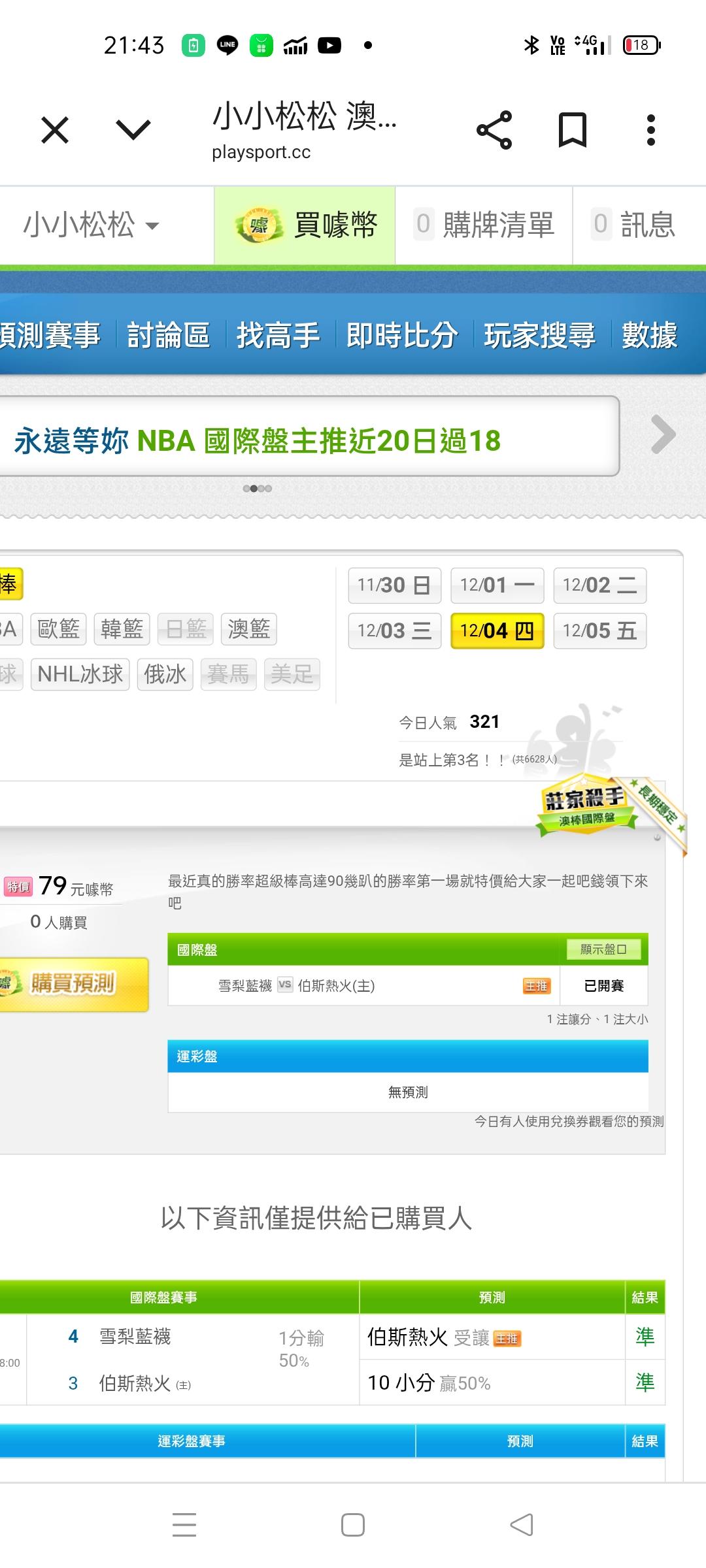Select the 俄冰 league tab
The height and width of the screenshot is (1568, 706).
(x=165, y=674)
